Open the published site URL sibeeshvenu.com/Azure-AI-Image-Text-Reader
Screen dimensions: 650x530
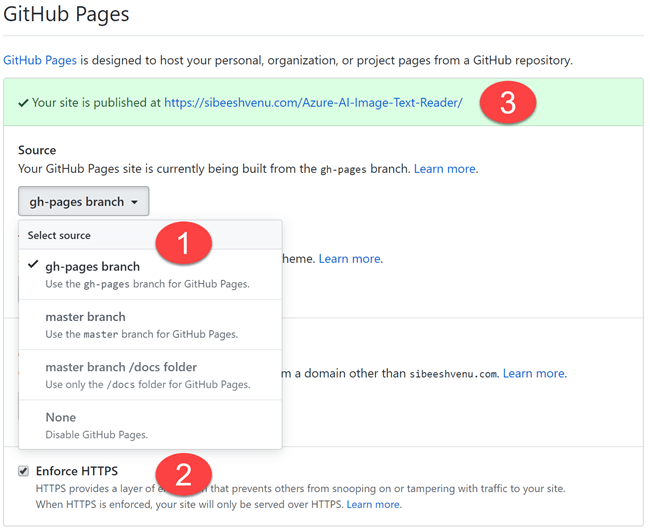coord(313,102)
